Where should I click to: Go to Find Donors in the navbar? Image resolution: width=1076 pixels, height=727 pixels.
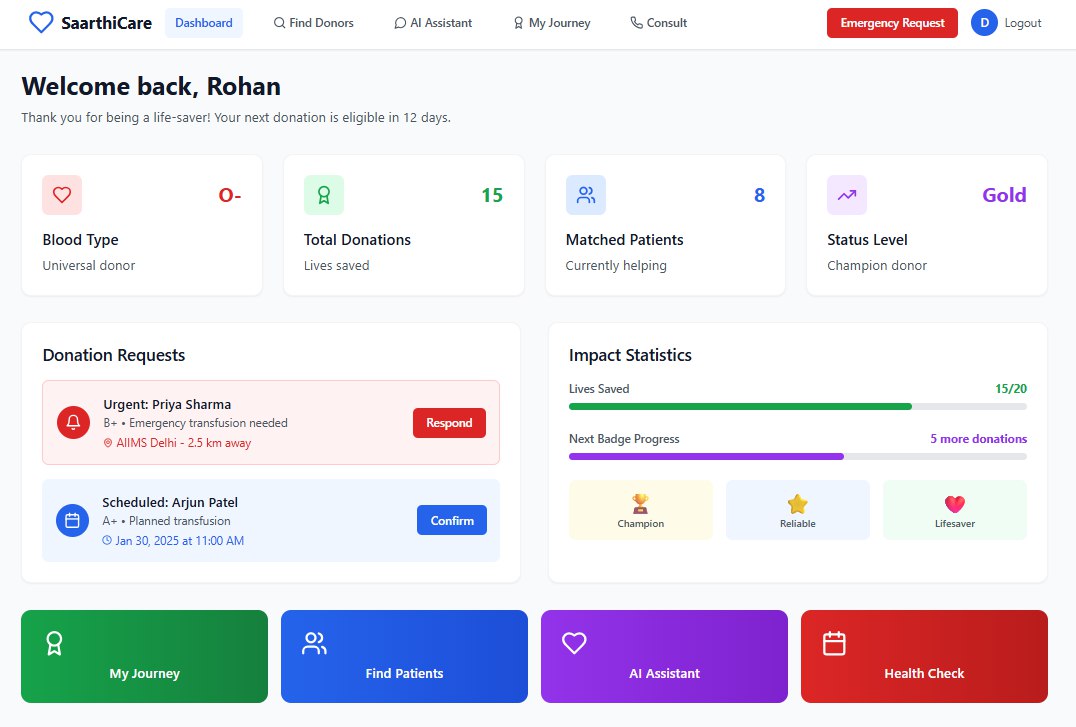(314, 23)
